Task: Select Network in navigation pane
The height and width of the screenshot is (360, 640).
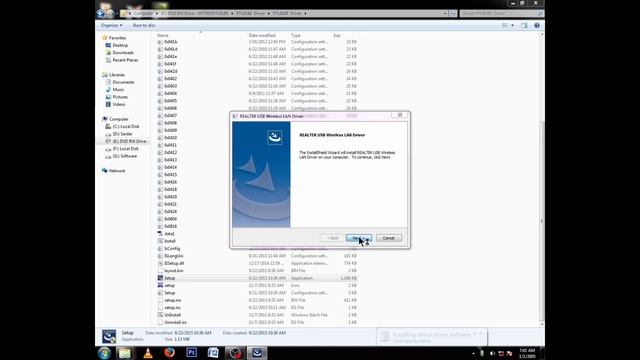Action: pyautogui.click(x=117, y=171)
